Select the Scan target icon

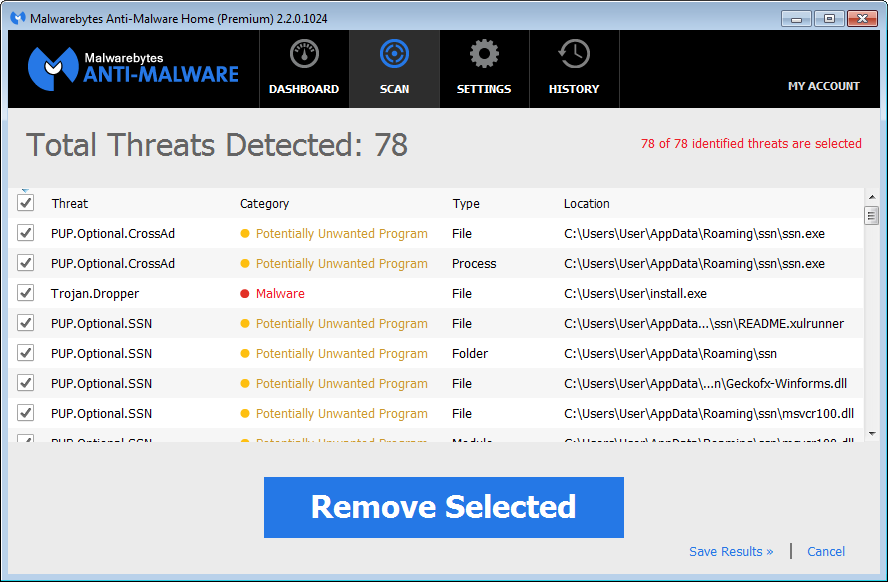pos(394,54)
